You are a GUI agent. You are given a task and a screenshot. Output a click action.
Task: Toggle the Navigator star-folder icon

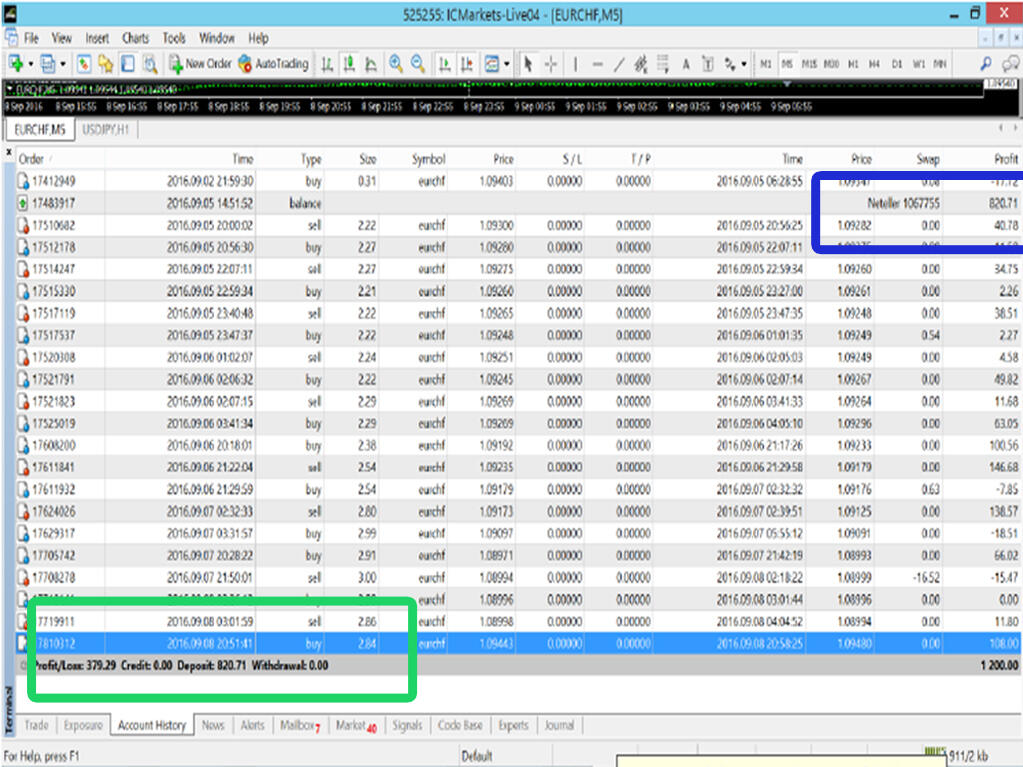click(105, 64)
